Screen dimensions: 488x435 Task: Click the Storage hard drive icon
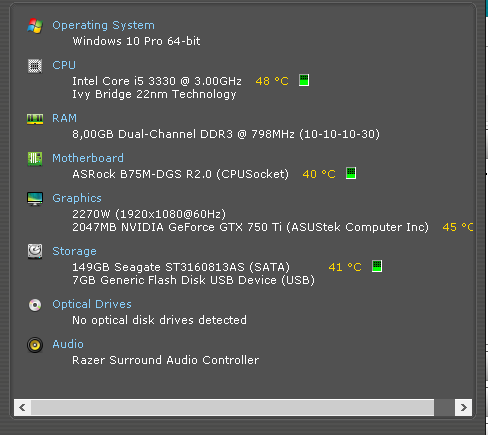pos(35,251)
